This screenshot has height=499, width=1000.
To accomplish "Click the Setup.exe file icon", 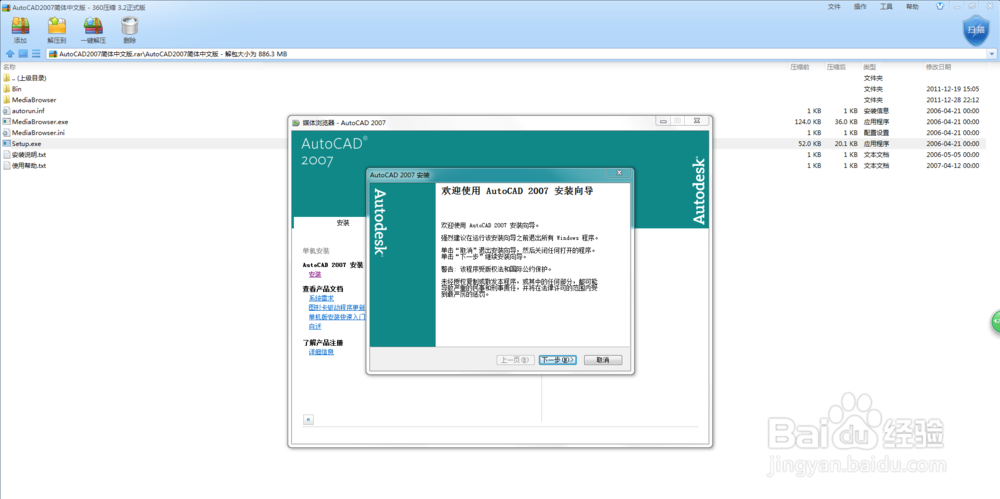I will pos(6,144).
